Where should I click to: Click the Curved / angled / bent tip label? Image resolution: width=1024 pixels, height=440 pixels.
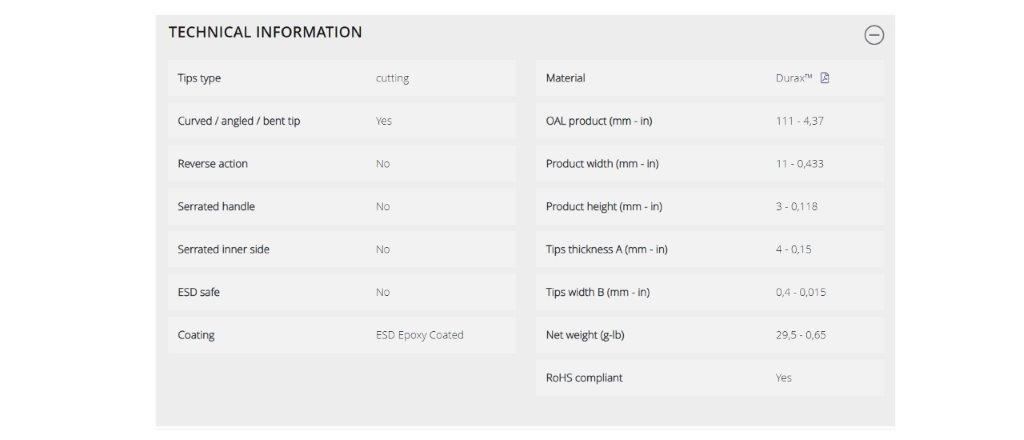point(239,121)
